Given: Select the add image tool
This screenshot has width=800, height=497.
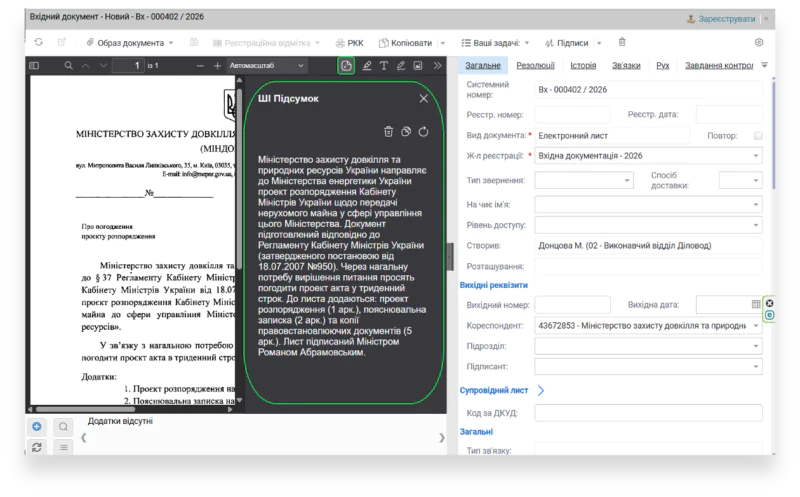Looking at the screenshot, I should (418, 65).
